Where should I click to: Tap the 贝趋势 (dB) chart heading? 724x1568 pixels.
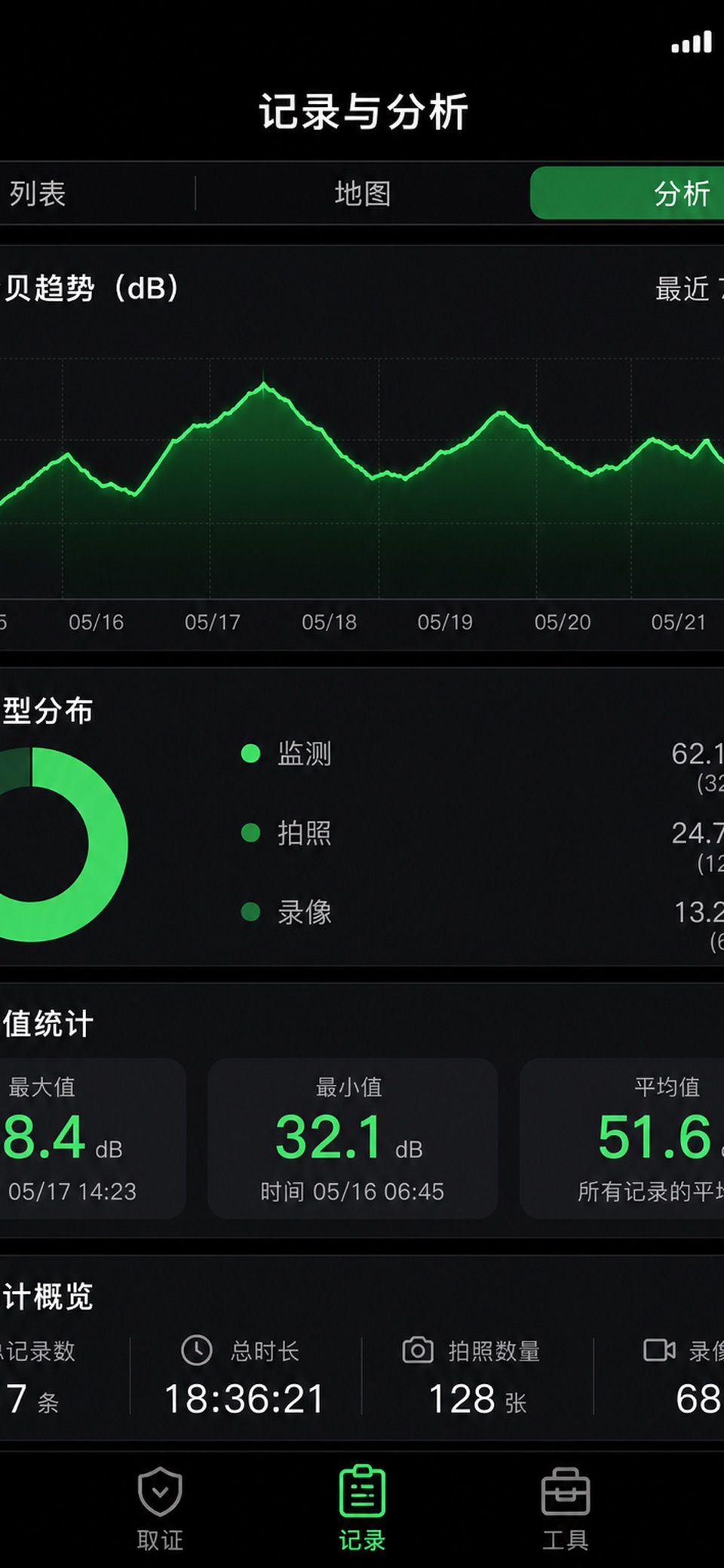pyautogui.click(x=90, y=288)
